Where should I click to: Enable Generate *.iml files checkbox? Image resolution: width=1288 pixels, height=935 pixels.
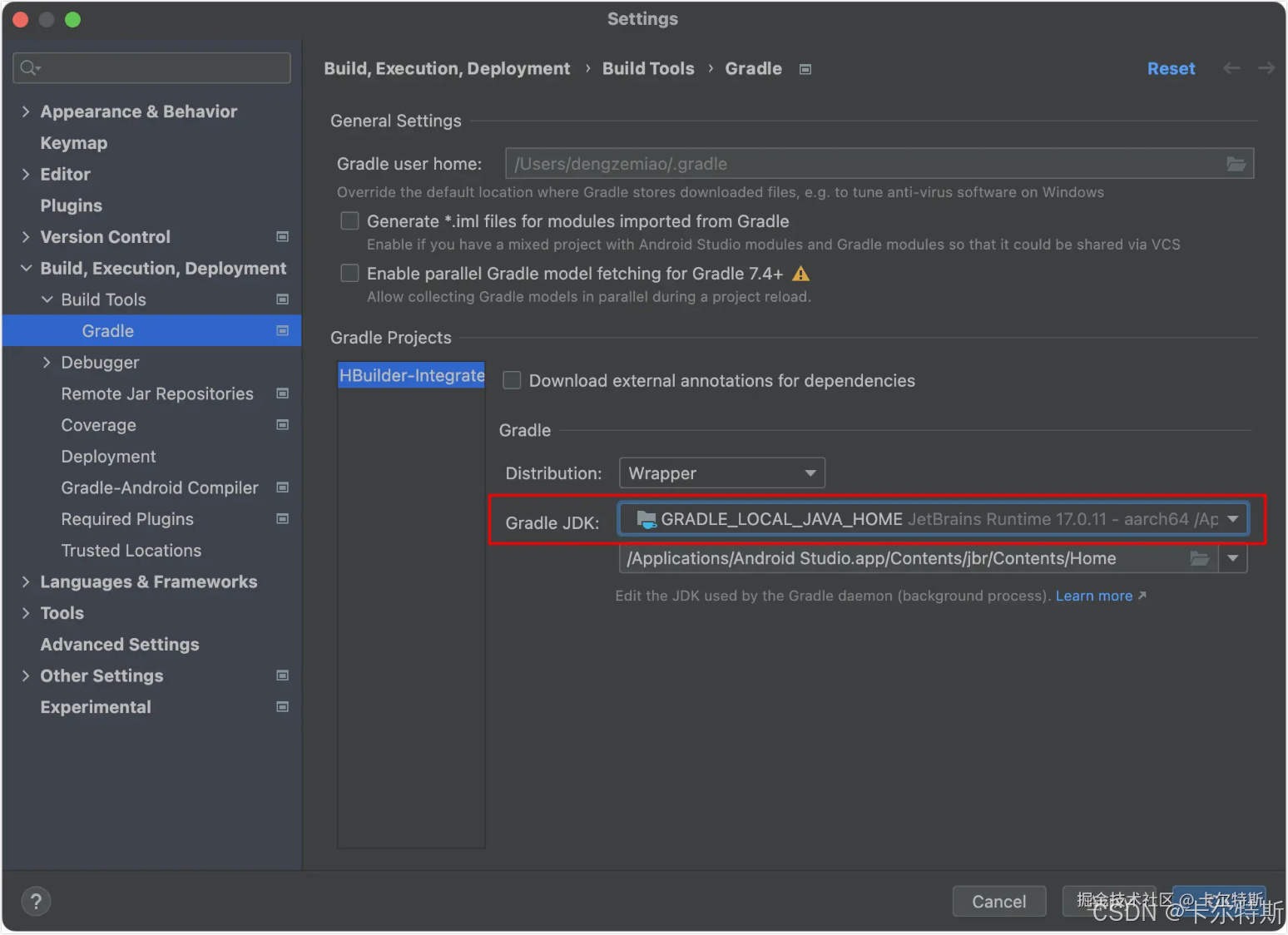pos(350,221)
